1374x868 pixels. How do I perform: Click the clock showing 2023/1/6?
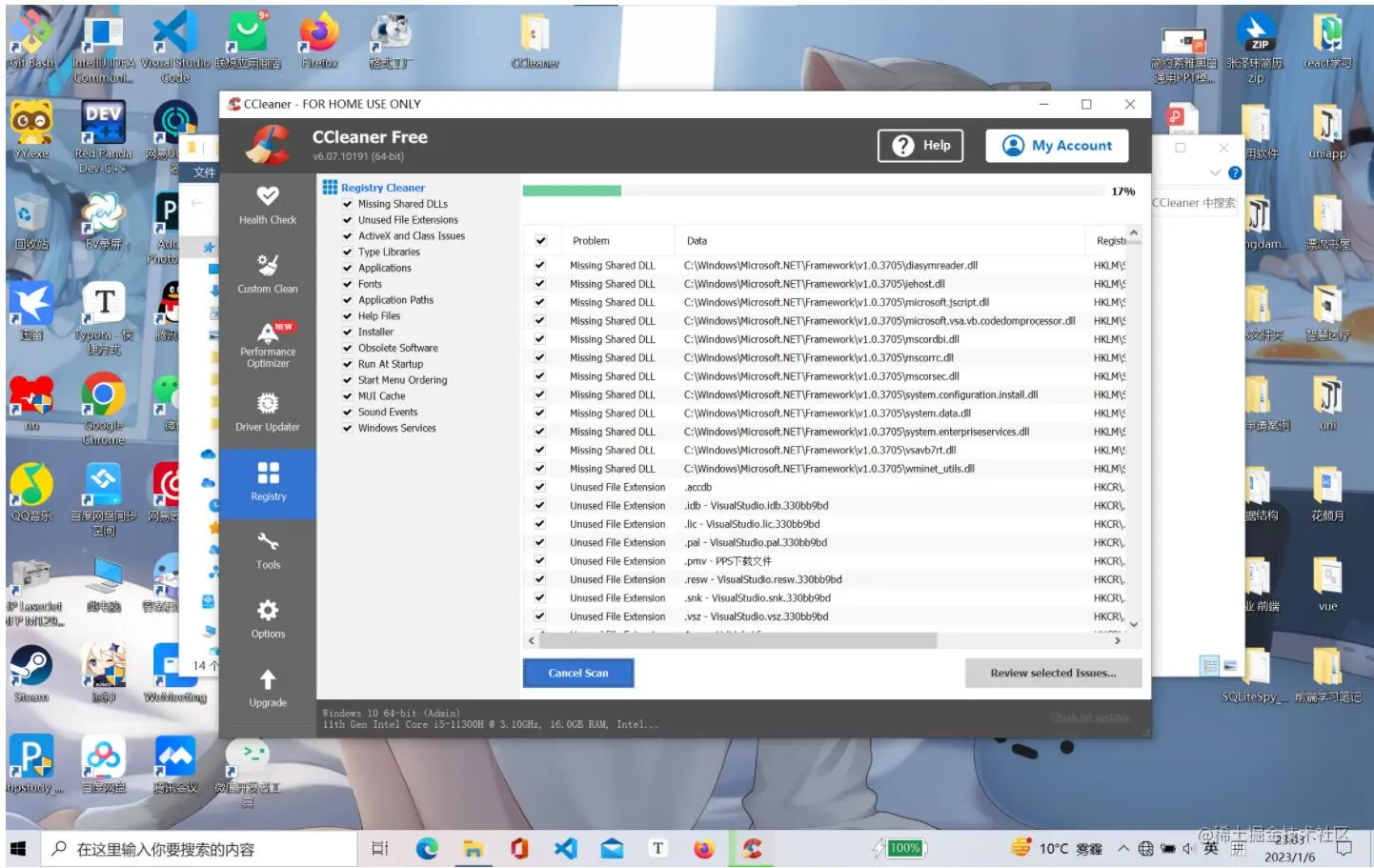pyautogui.click(x=1289, y=848)
